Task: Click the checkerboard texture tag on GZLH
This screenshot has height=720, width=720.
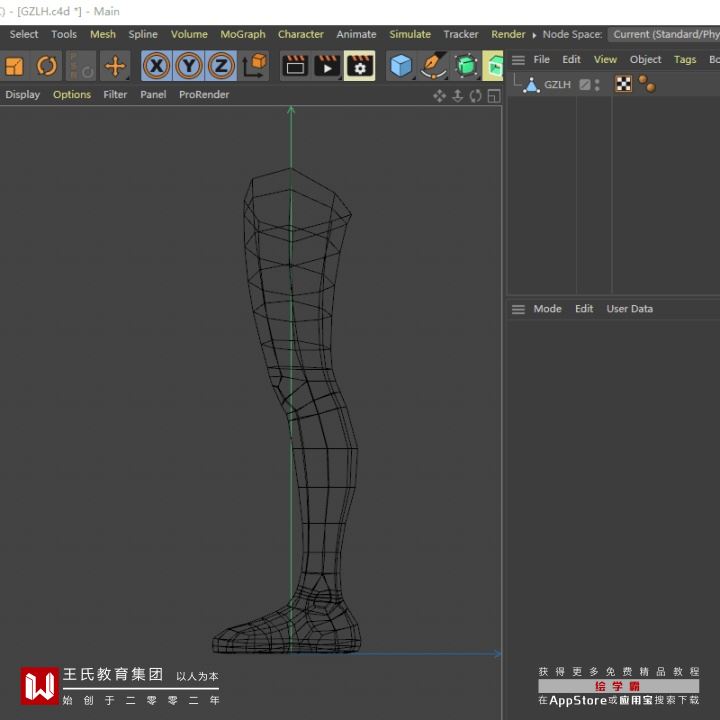Action: (624, 85)
